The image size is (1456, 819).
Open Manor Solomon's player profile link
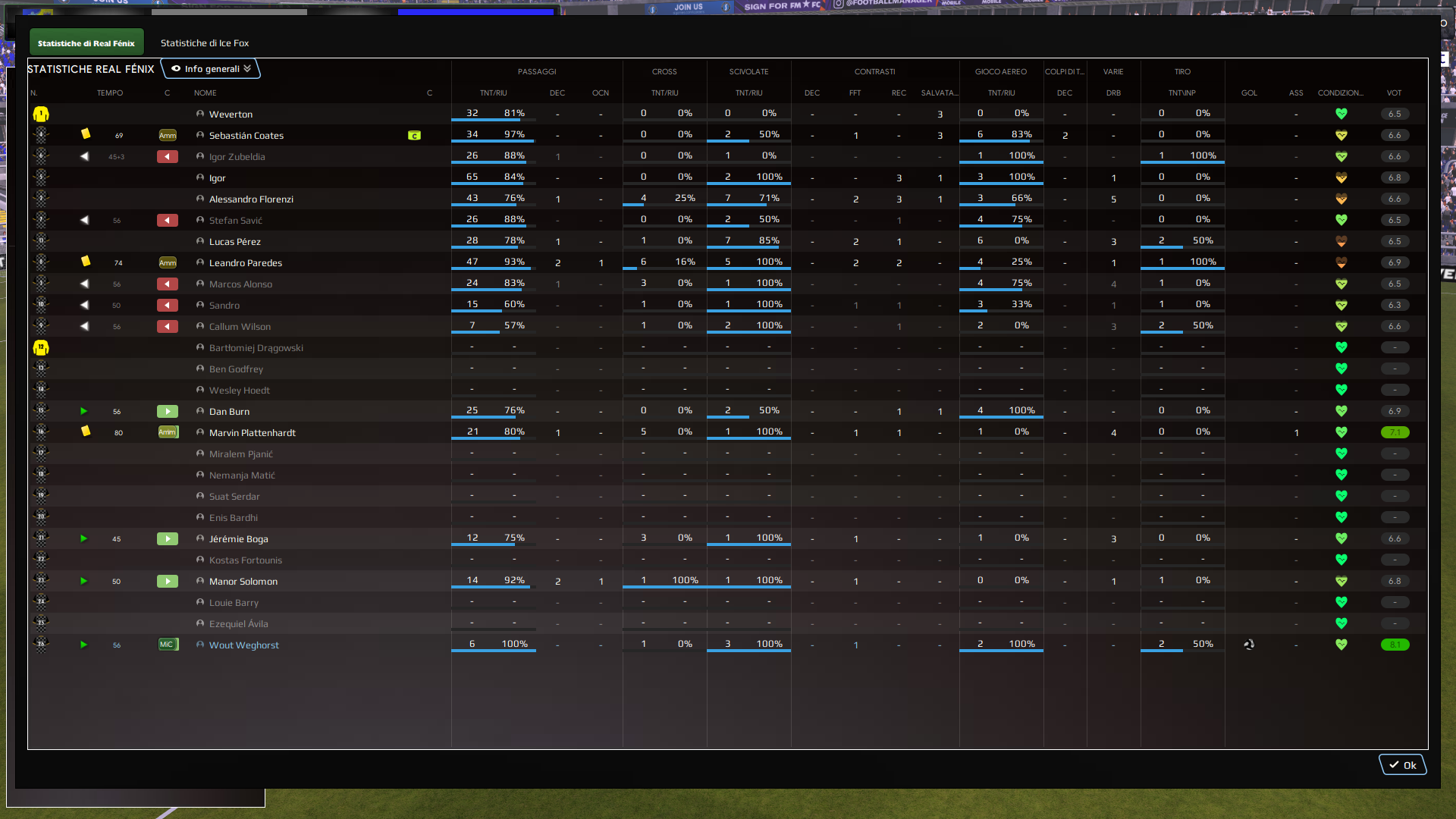(x=243, y=582)
